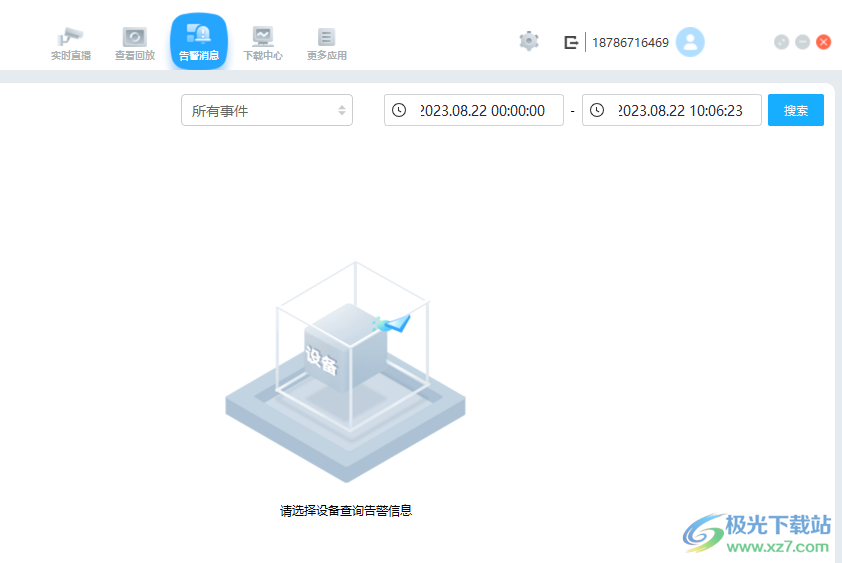Screen dimensions: 842x563
Task: Maximize the window with the expand button
Action: 781,42
